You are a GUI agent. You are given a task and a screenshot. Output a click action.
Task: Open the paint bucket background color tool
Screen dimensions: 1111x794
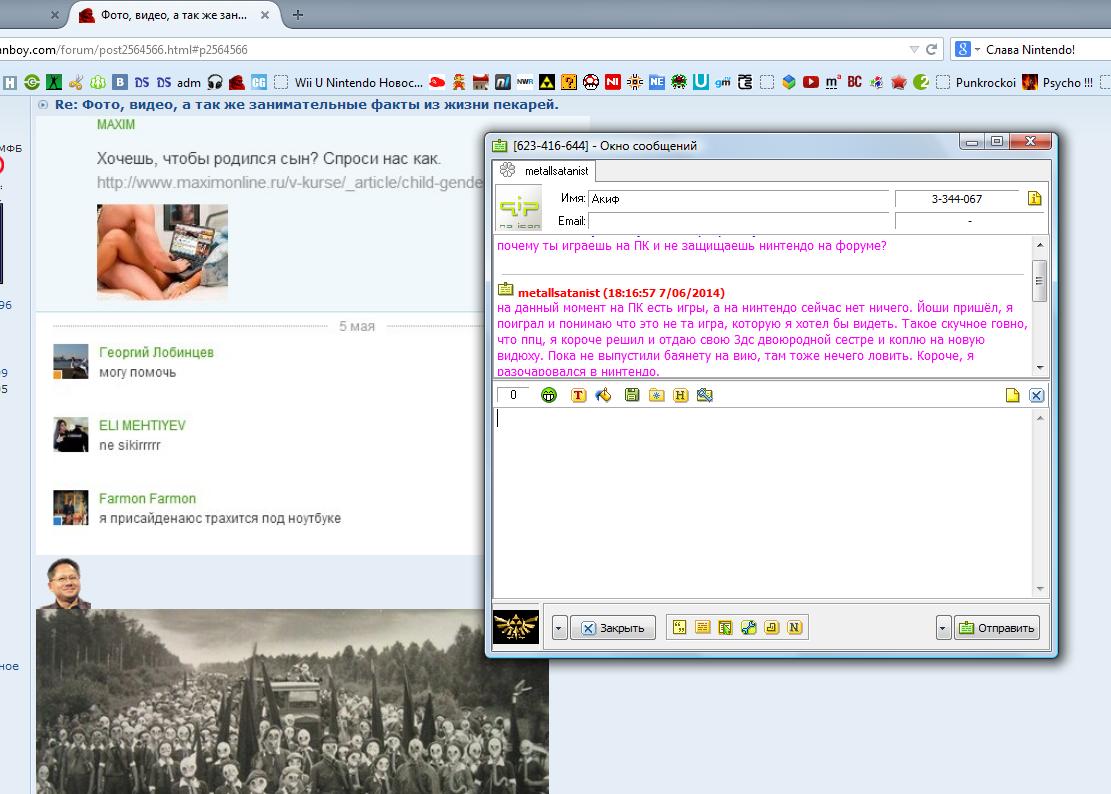603,395
